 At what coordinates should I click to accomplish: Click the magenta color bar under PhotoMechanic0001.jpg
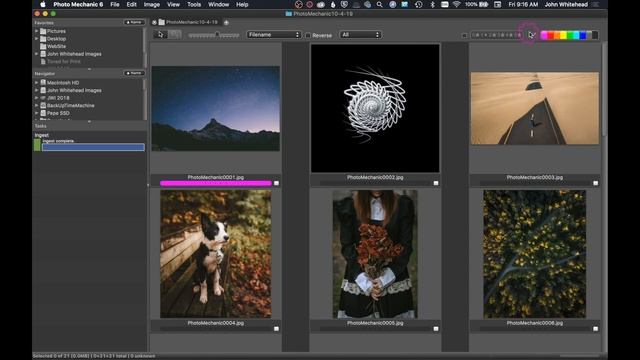[216, 183]
